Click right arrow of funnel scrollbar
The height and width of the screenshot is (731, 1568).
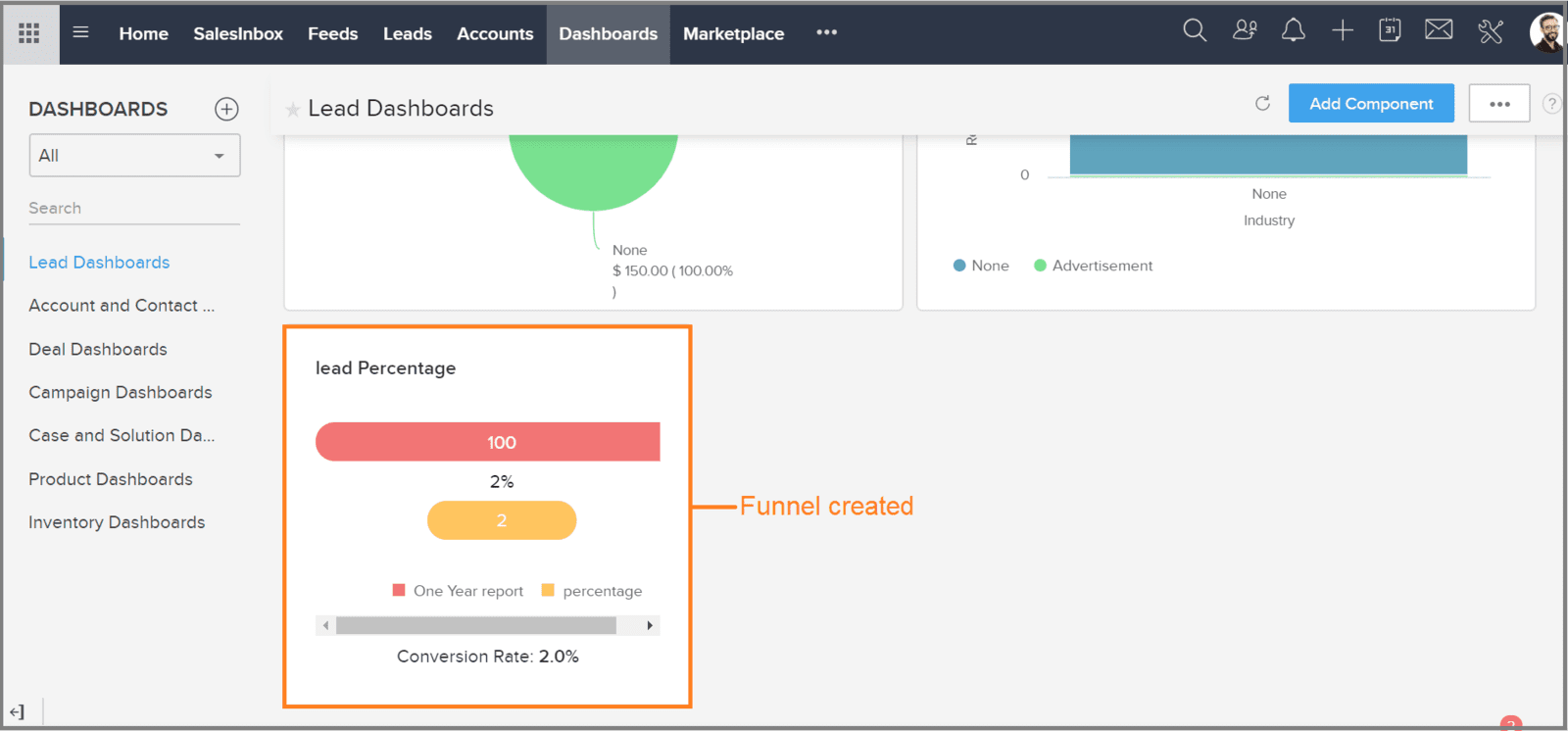650,625
